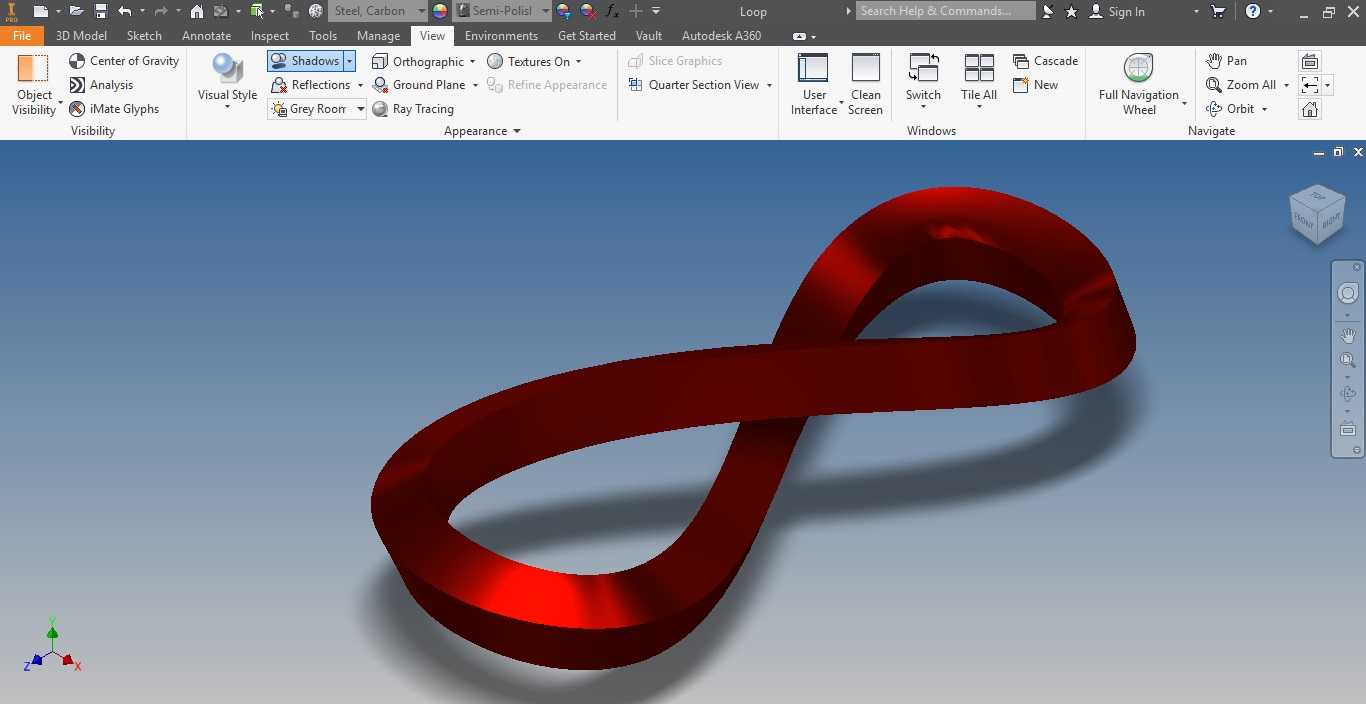Click in Search Help & Commands field
This screenshot has width=1366, height=704.
[947, 11]
